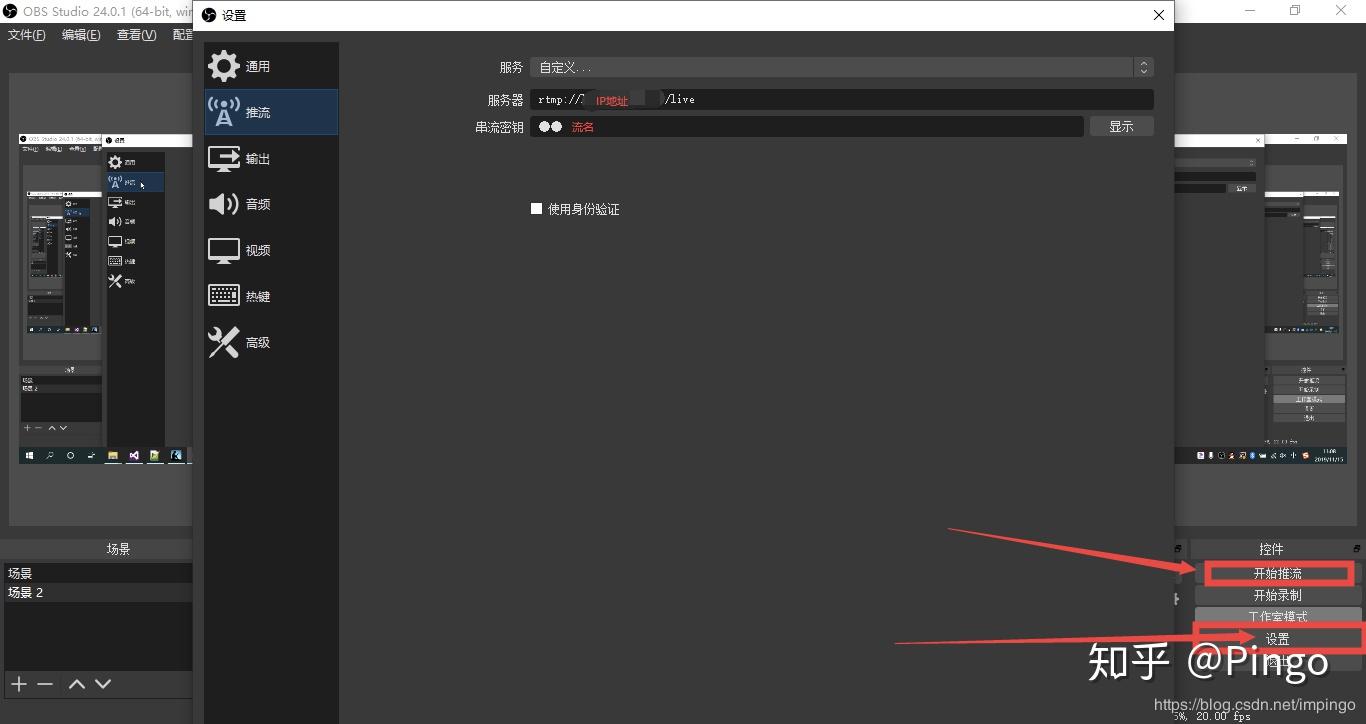
Task: Enable 使用身份验证 authentication checkbox
Action: [x=536, y=208]
